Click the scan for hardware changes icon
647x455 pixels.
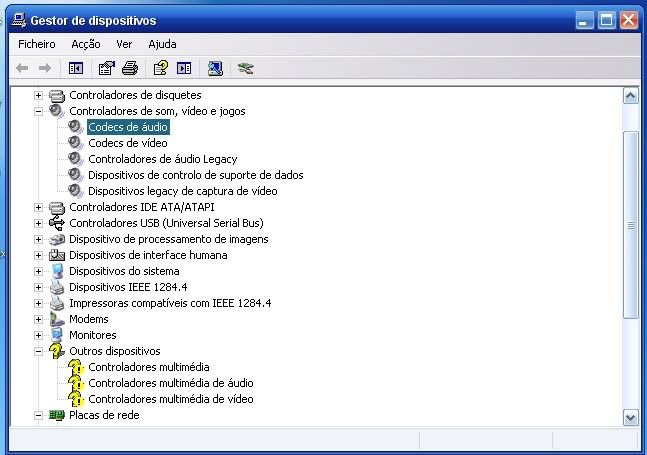[215, 68]
